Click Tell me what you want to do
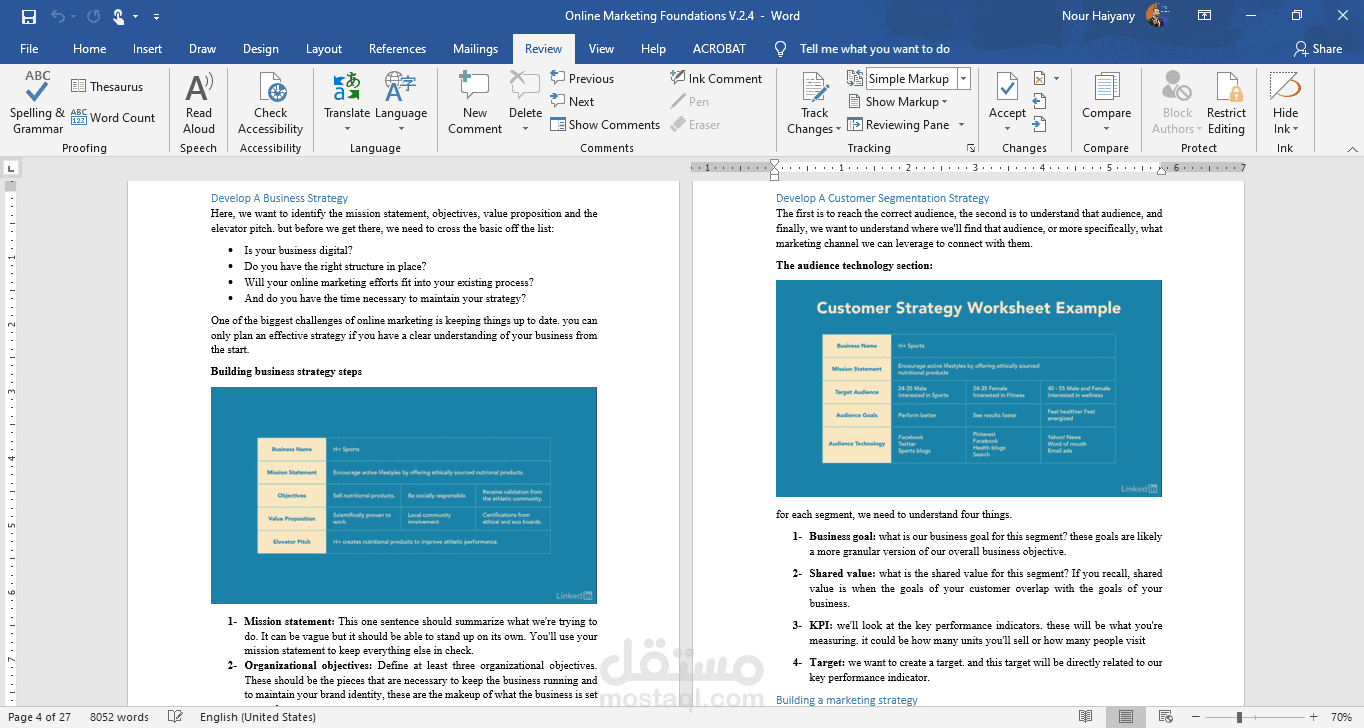This screenshot has height=728, width=1364. coord(874,49)
